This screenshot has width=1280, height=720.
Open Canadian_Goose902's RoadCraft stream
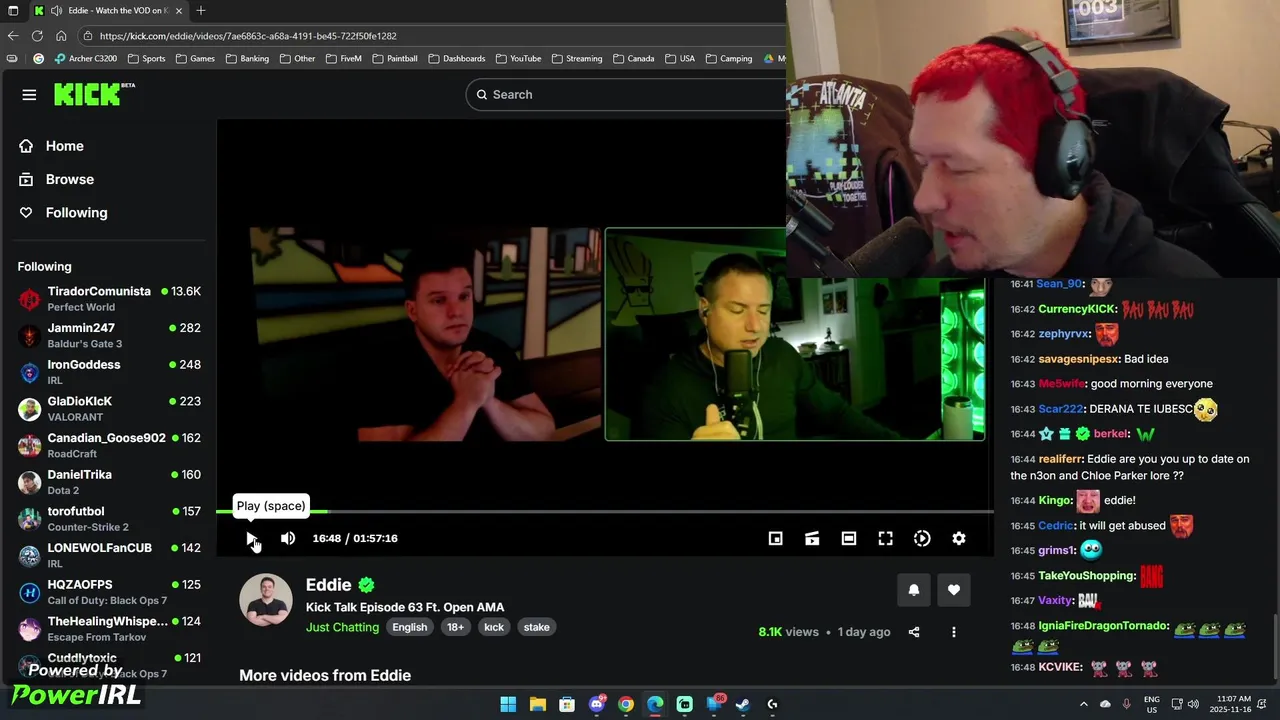click(x=108, y=445)
